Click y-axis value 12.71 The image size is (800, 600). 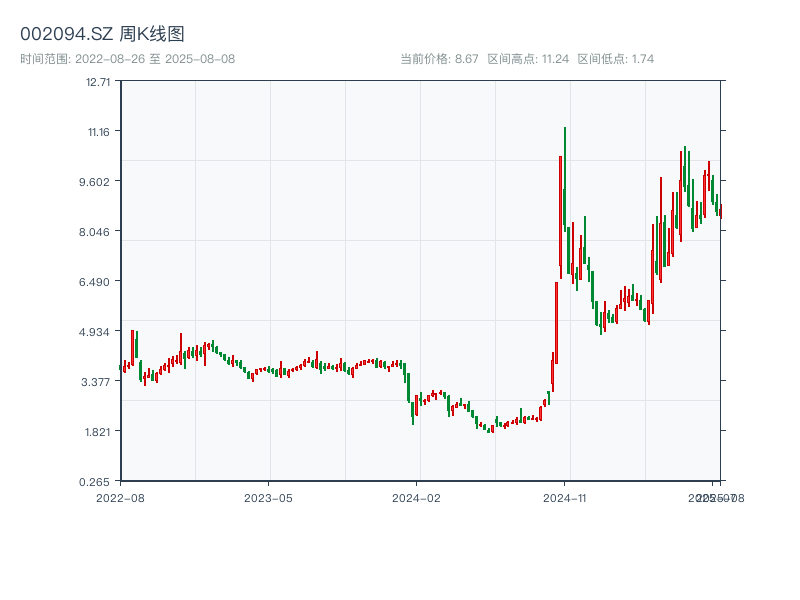(98, 82)
